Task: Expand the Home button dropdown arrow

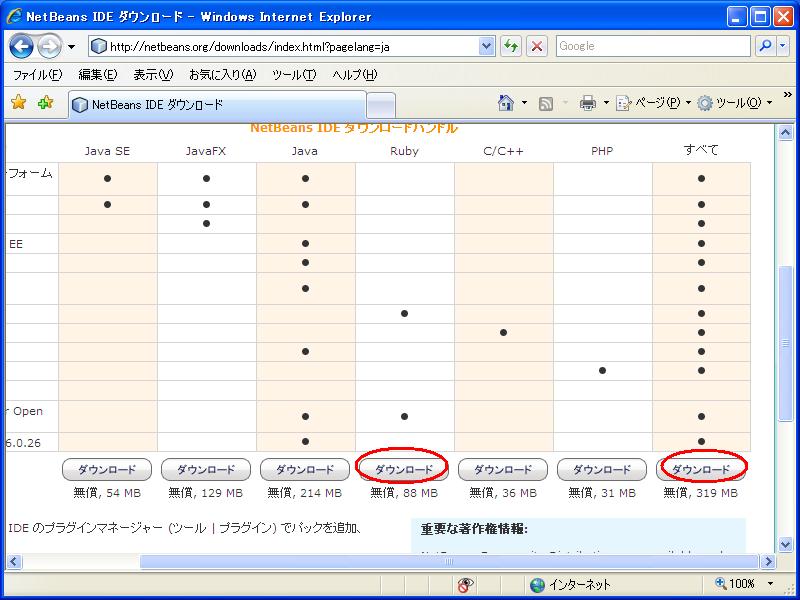Action: pyautogui.click(x=524, y=103)
